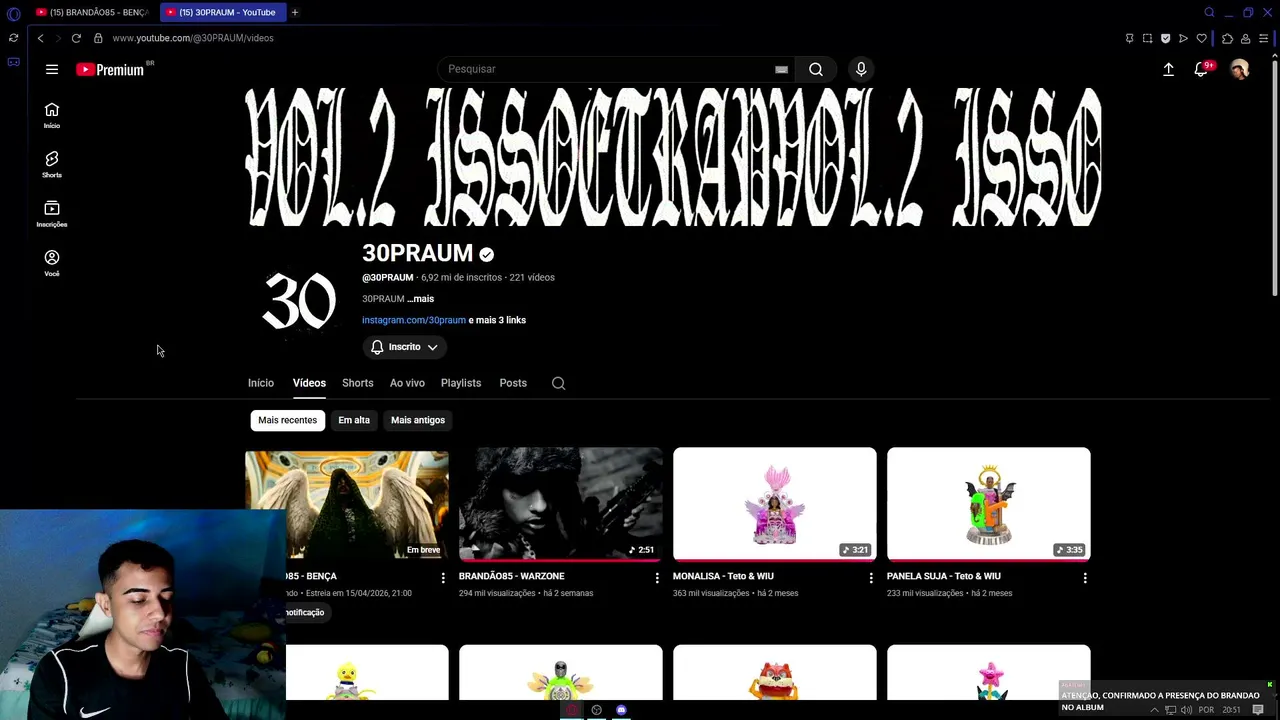
Task: Open Inscrições in the left sidebar
Action: [52, 214]
